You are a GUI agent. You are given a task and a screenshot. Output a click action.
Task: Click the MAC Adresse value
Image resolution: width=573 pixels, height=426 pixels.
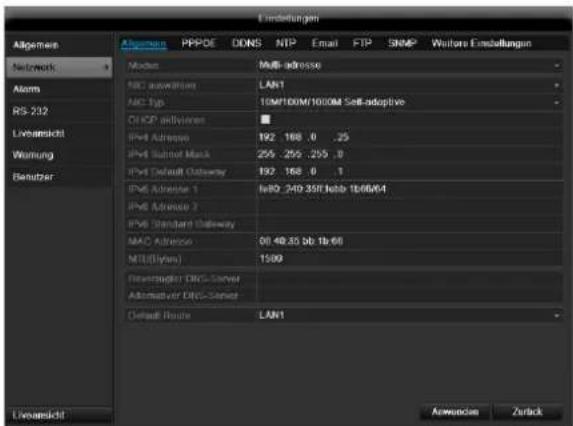click(x=301, y=241)
